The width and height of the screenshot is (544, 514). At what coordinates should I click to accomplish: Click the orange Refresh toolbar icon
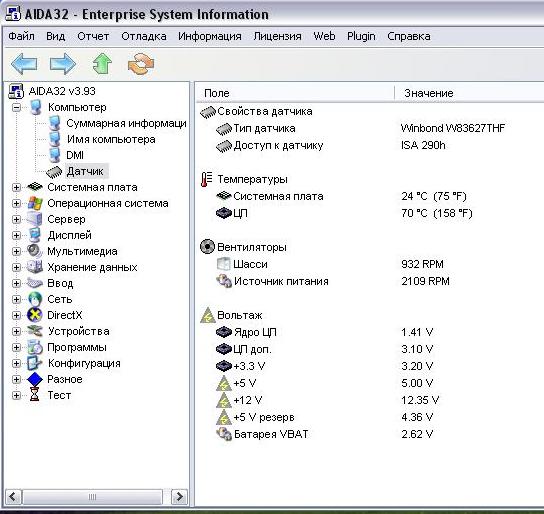click(x=141, y=63)
